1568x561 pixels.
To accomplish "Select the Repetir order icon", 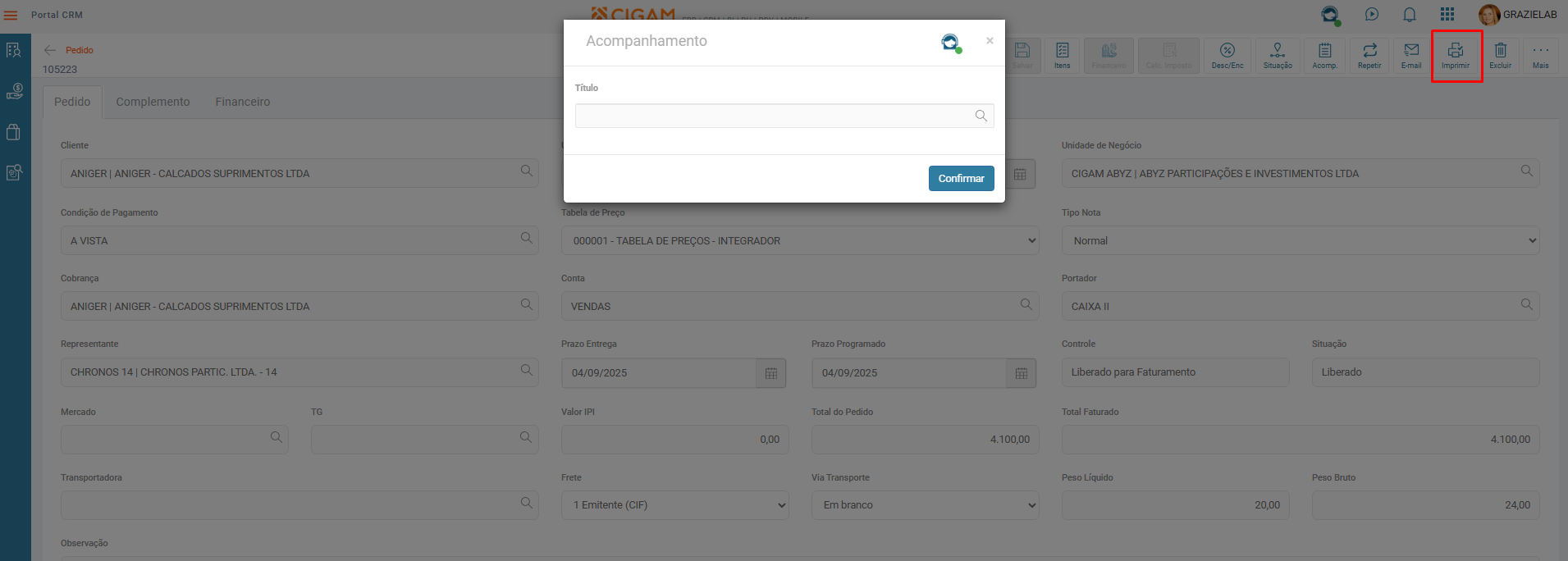I will click(x=1369, y=54).
